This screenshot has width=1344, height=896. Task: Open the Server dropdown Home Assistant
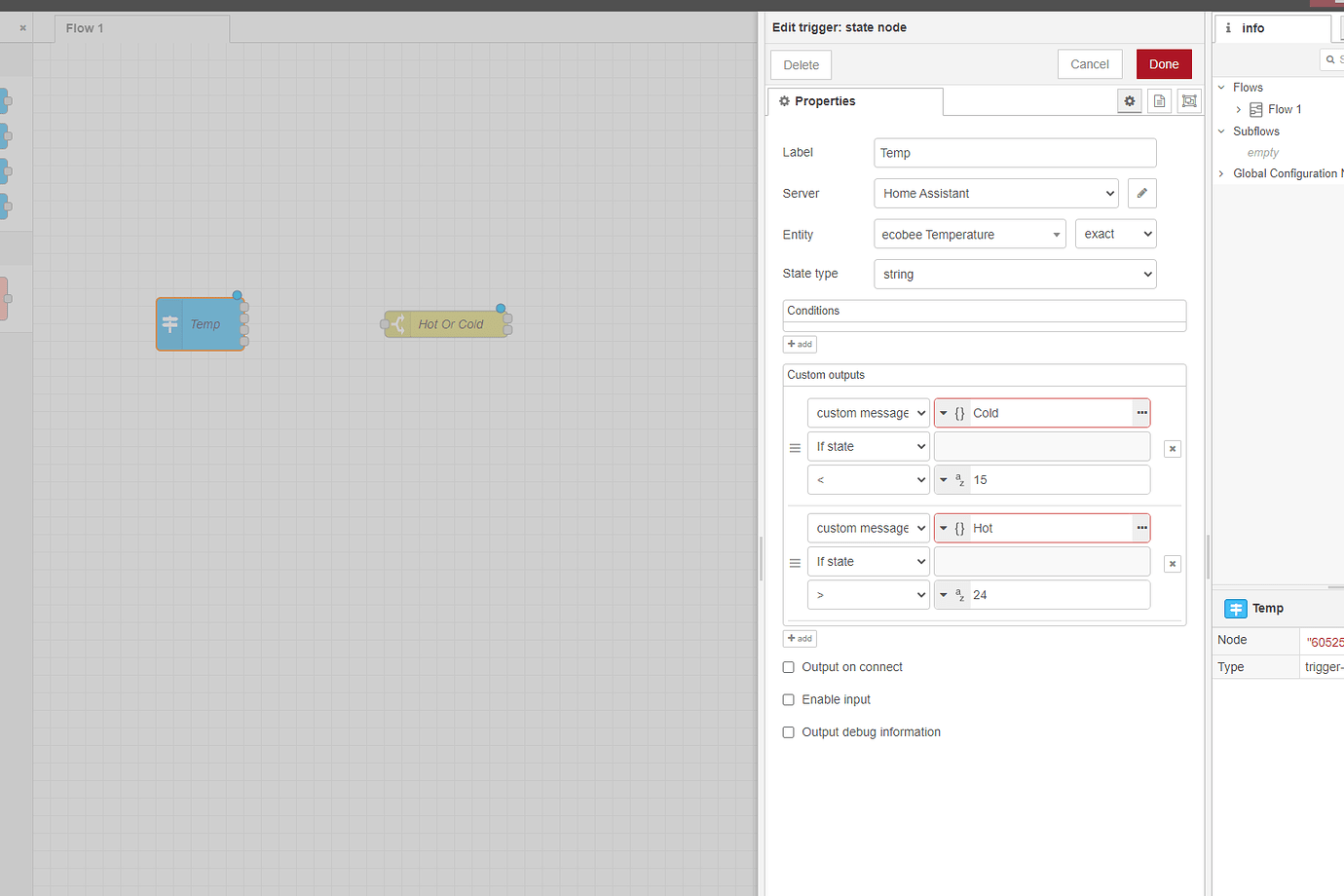pyautogui.click(x=996, y=194)
